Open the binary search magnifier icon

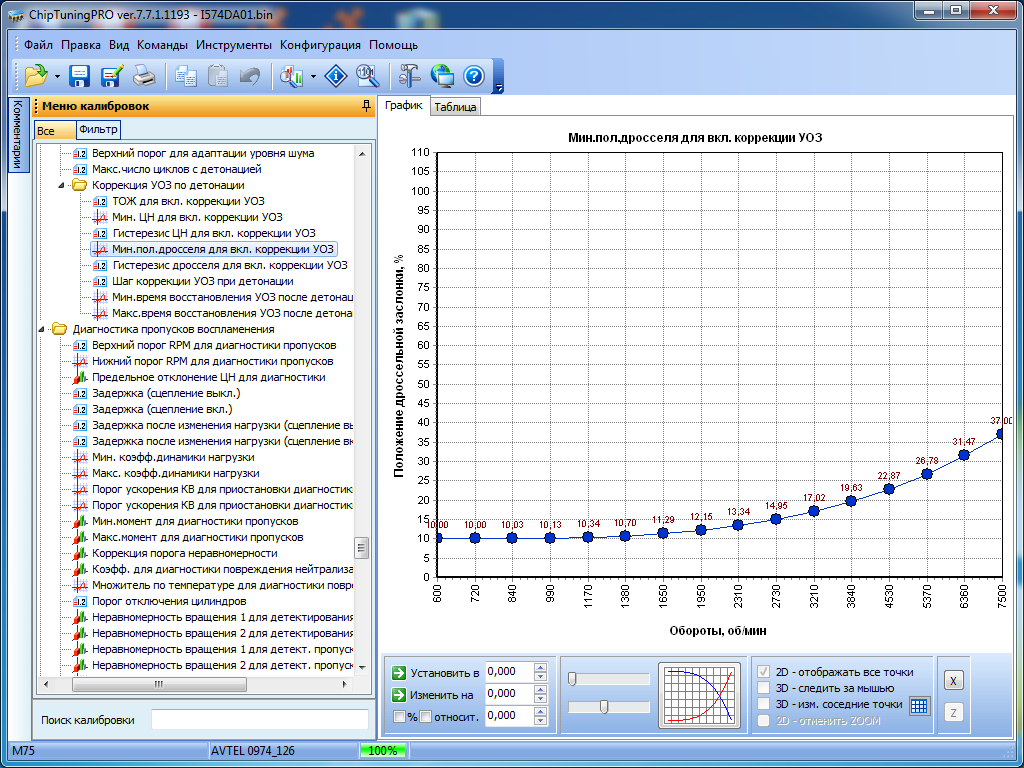point(367,75)
